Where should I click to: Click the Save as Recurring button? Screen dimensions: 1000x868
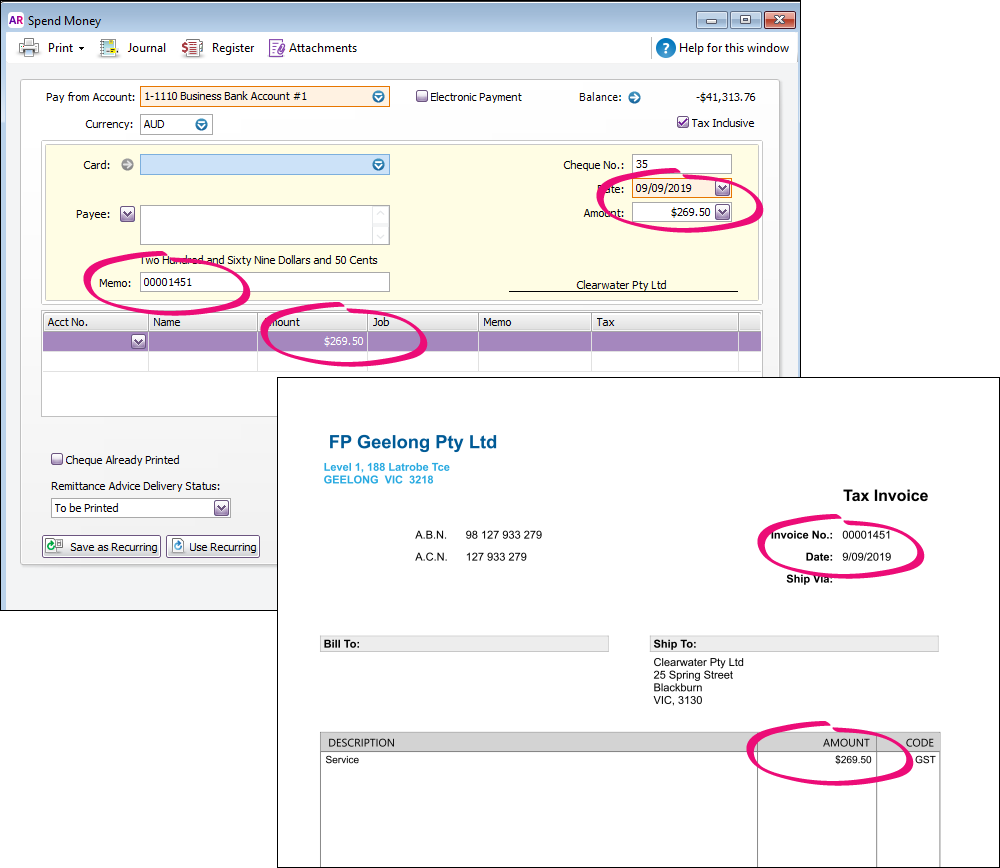tap(101, 547)
